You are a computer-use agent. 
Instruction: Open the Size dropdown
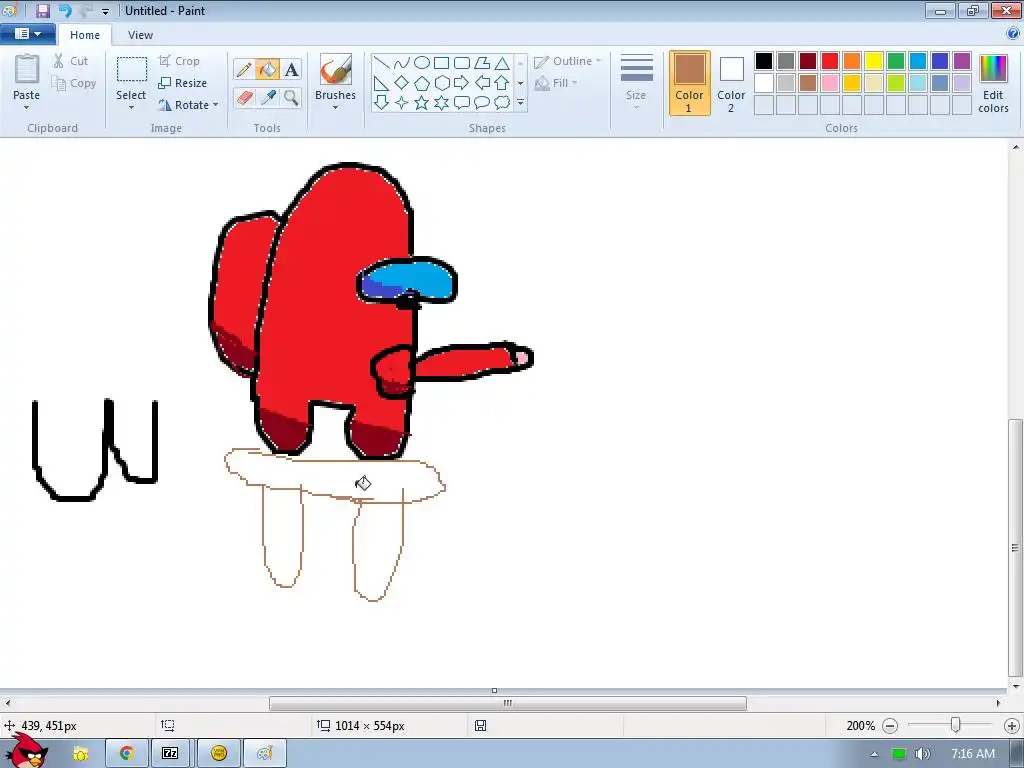(x=636, y=81)
